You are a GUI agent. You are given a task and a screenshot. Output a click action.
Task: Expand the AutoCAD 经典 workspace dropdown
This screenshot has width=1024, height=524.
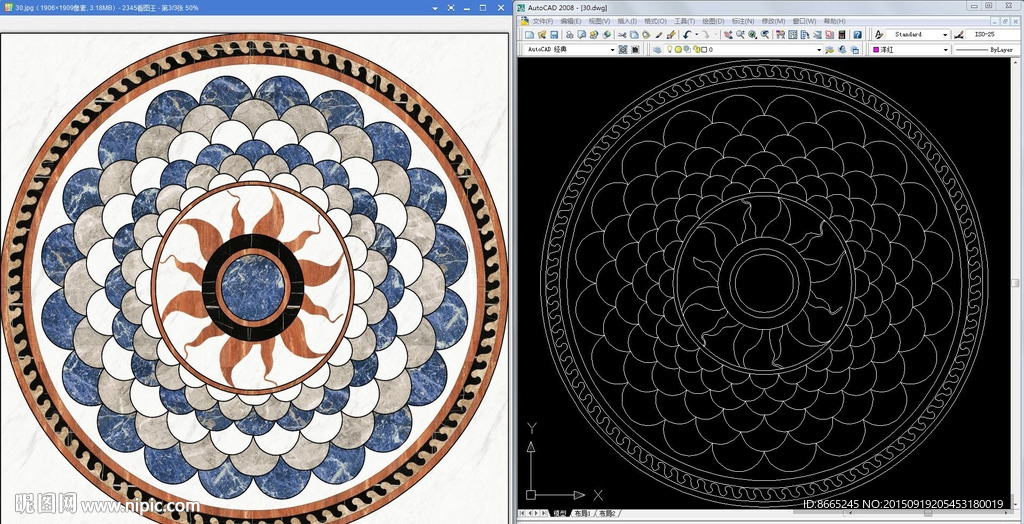pos(612,49)
